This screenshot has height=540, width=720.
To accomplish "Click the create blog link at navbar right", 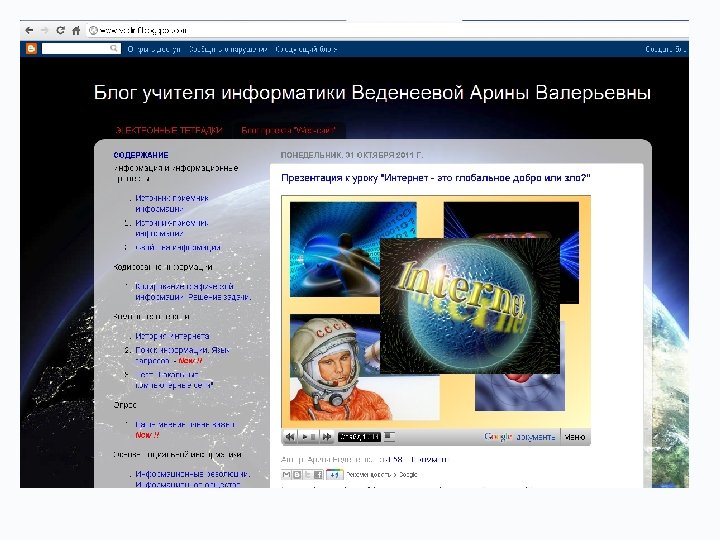I will click(666, 49).
